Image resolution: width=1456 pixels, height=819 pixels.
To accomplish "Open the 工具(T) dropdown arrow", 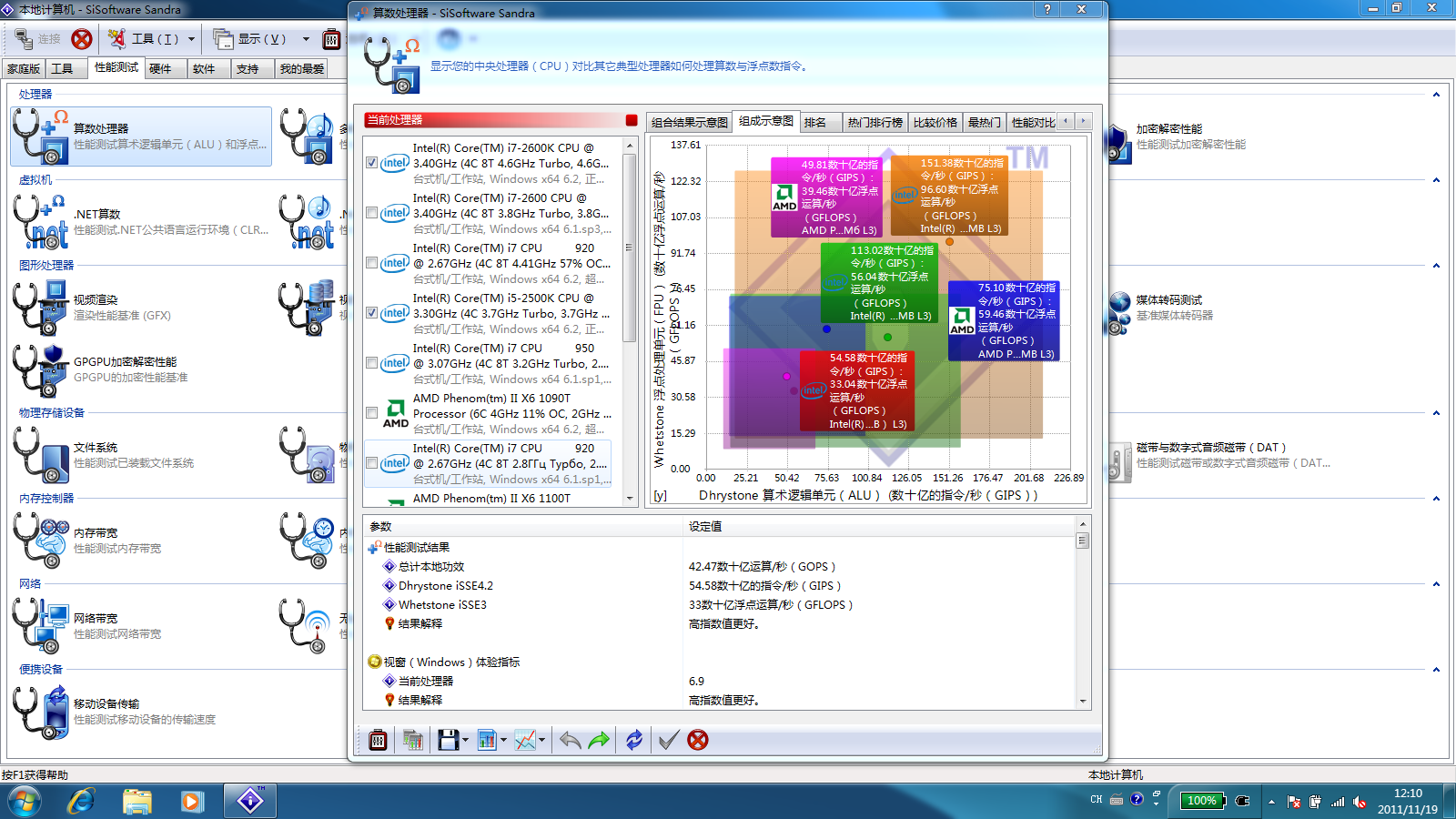I will click(191, 39).
